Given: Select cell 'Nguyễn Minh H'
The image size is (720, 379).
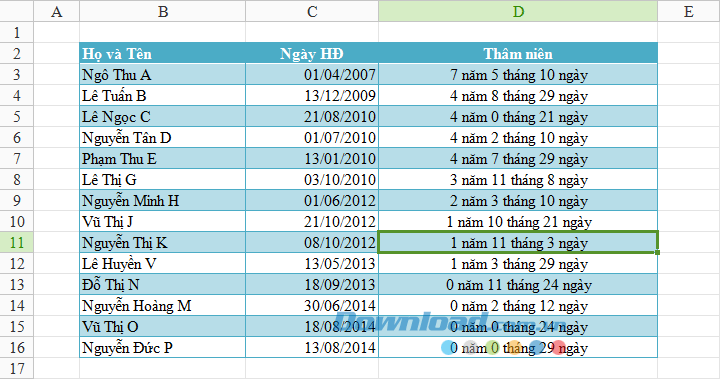Looking at the screenshot, I should tap(163, 200).
